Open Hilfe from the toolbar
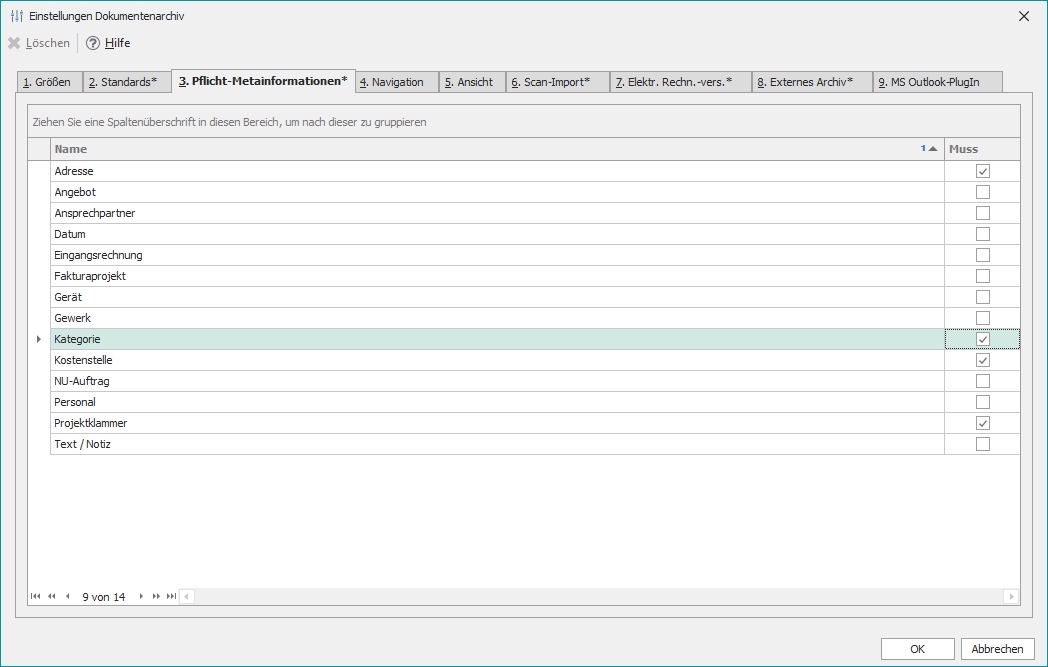Image resolution: width=1048 pixels, height=667 pixels. [108, 43]
